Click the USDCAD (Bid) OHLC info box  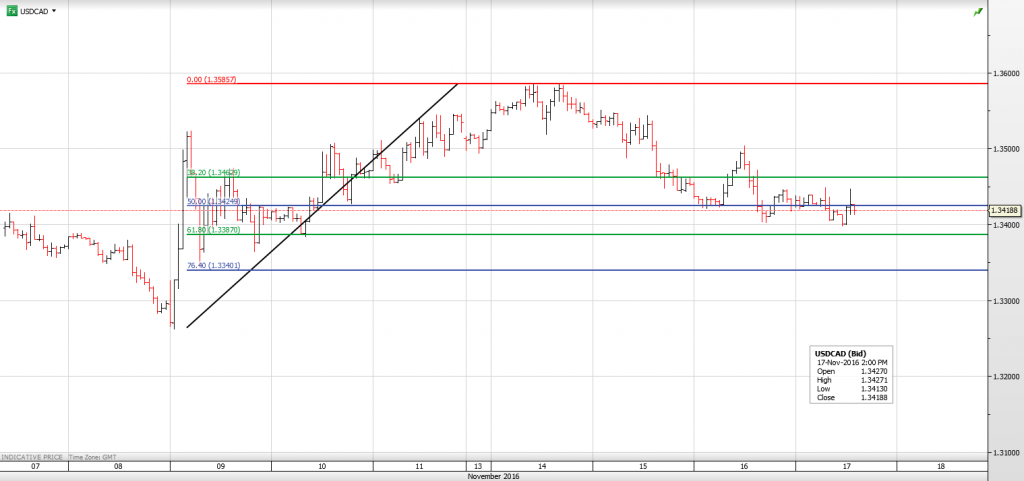point(851,375)
